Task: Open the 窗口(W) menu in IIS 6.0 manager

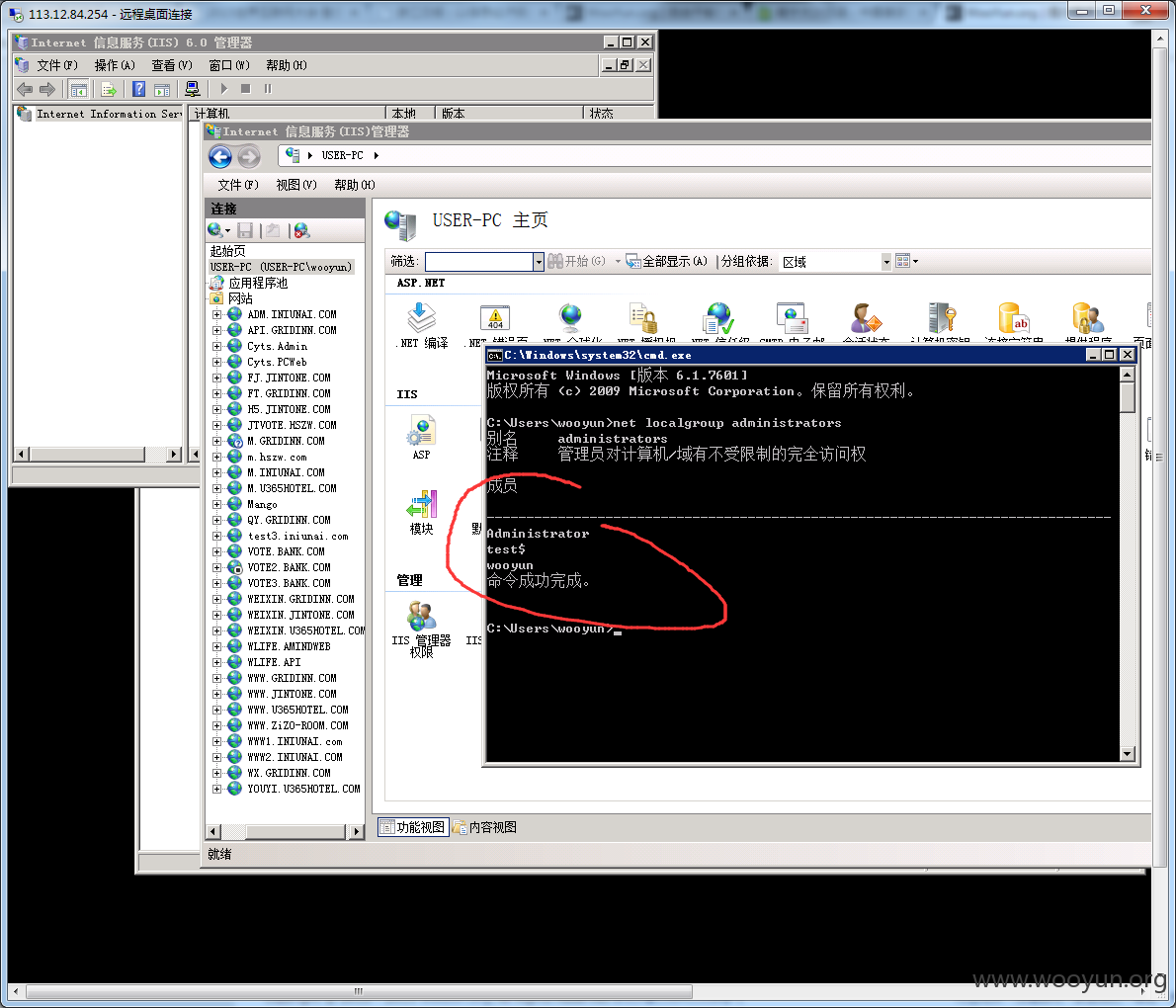Action: pyautogui.click(x=228, y=65)
